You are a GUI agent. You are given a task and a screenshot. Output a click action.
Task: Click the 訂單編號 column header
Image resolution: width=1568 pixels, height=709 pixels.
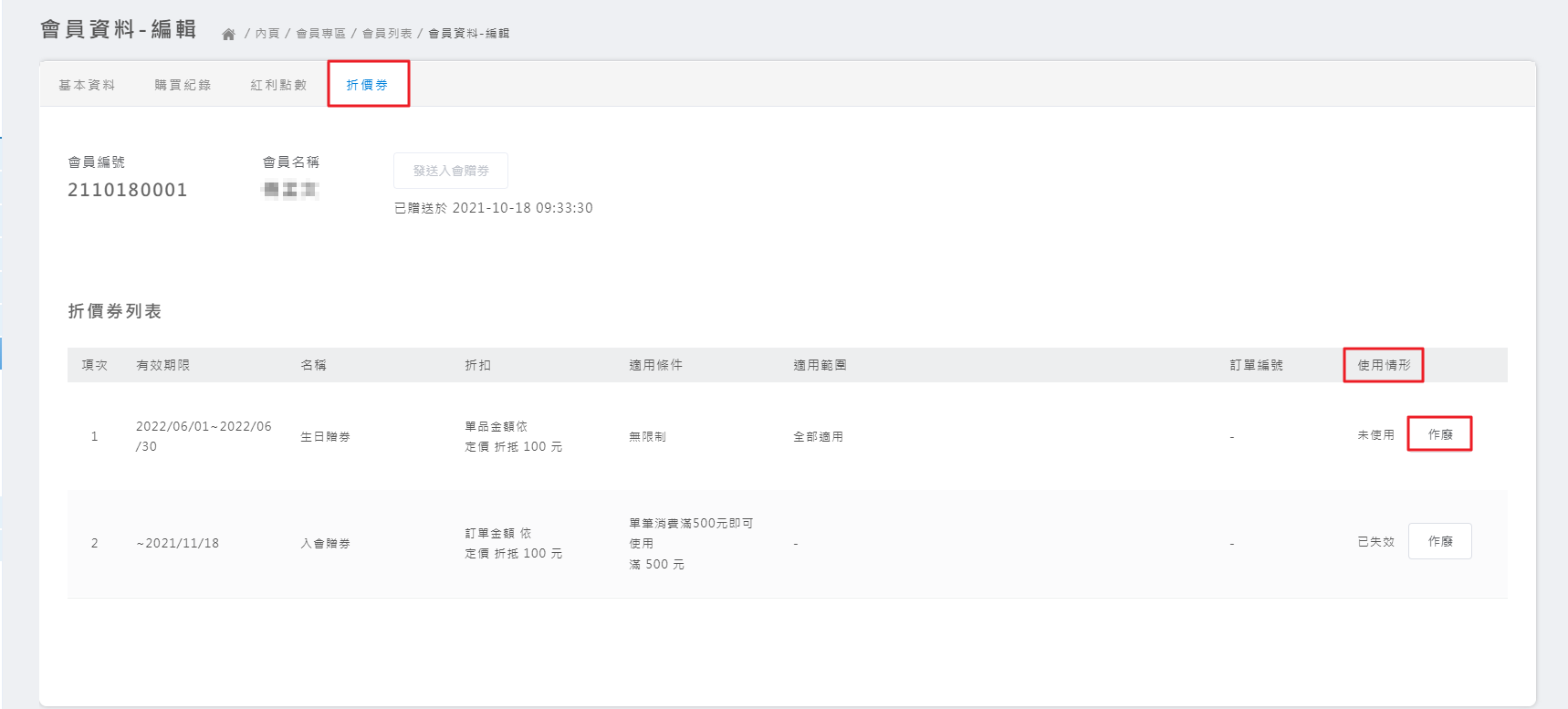1256,365
